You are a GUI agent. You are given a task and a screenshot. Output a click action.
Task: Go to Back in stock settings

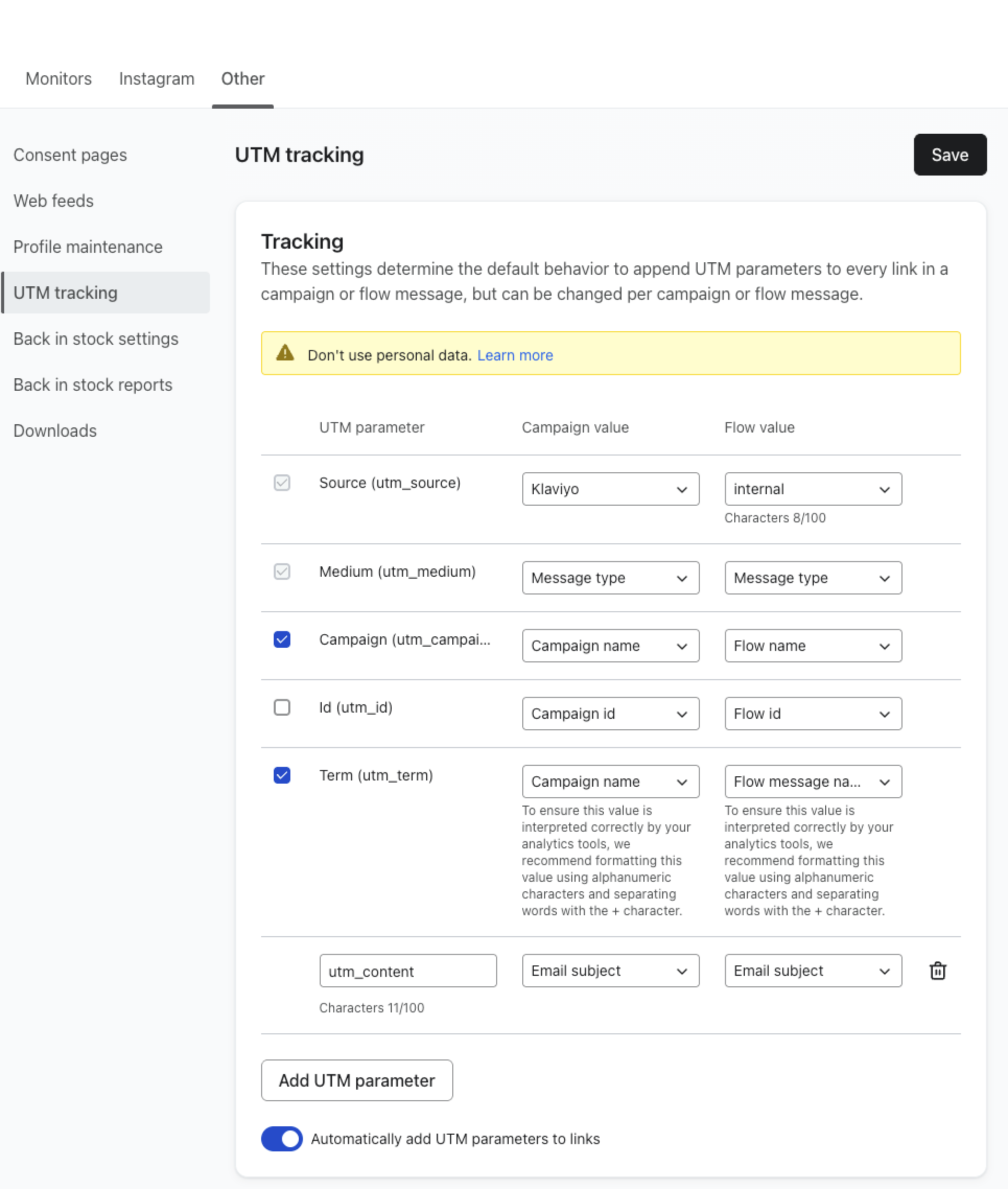96,339
